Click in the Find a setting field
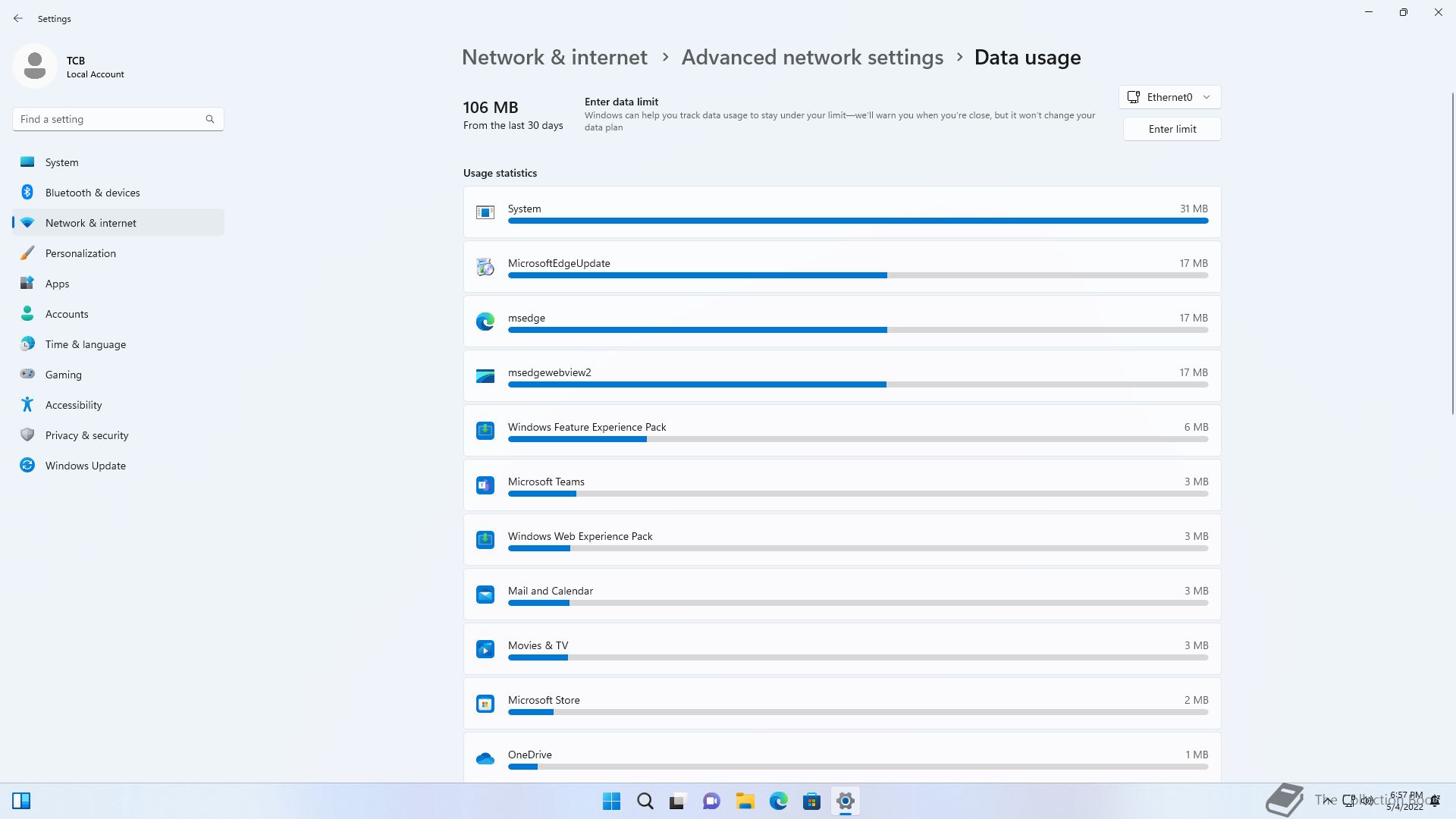1456x819 pixels. coord(110,119)
